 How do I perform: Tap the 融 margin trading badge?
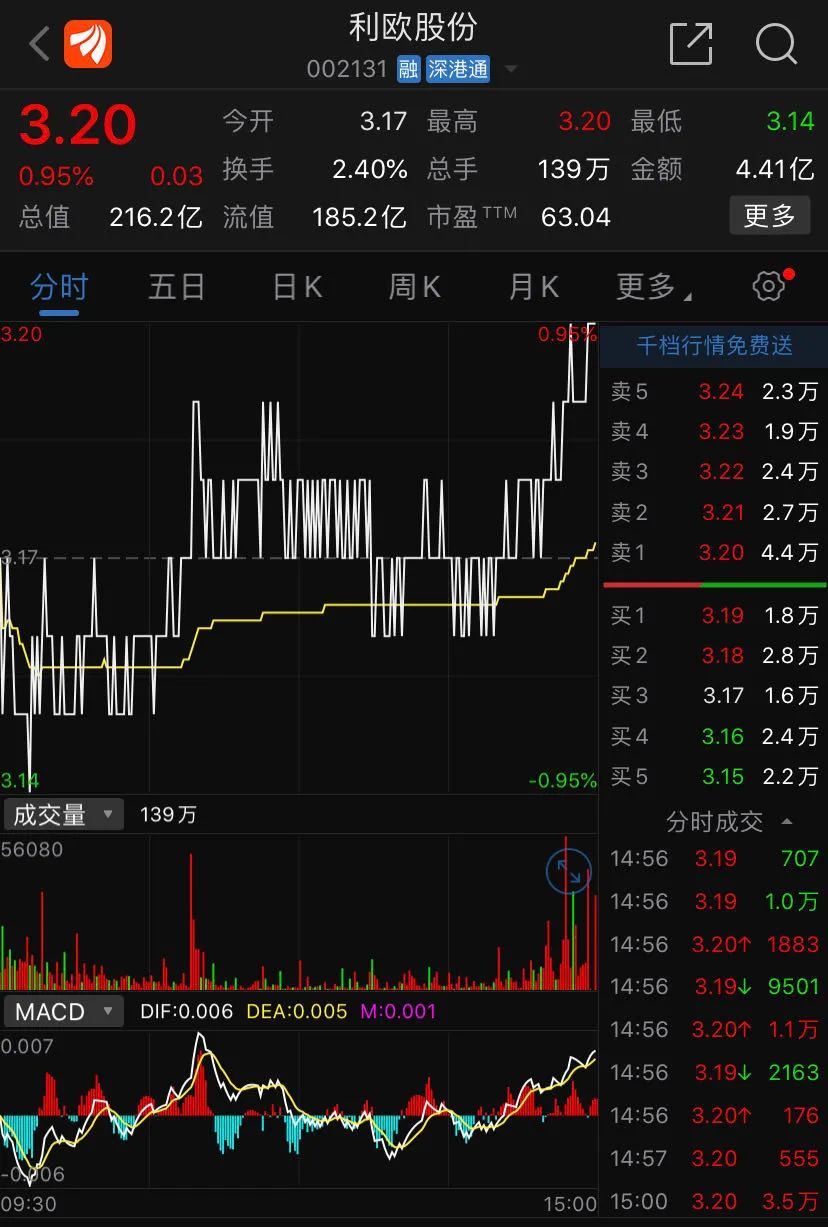408,69
